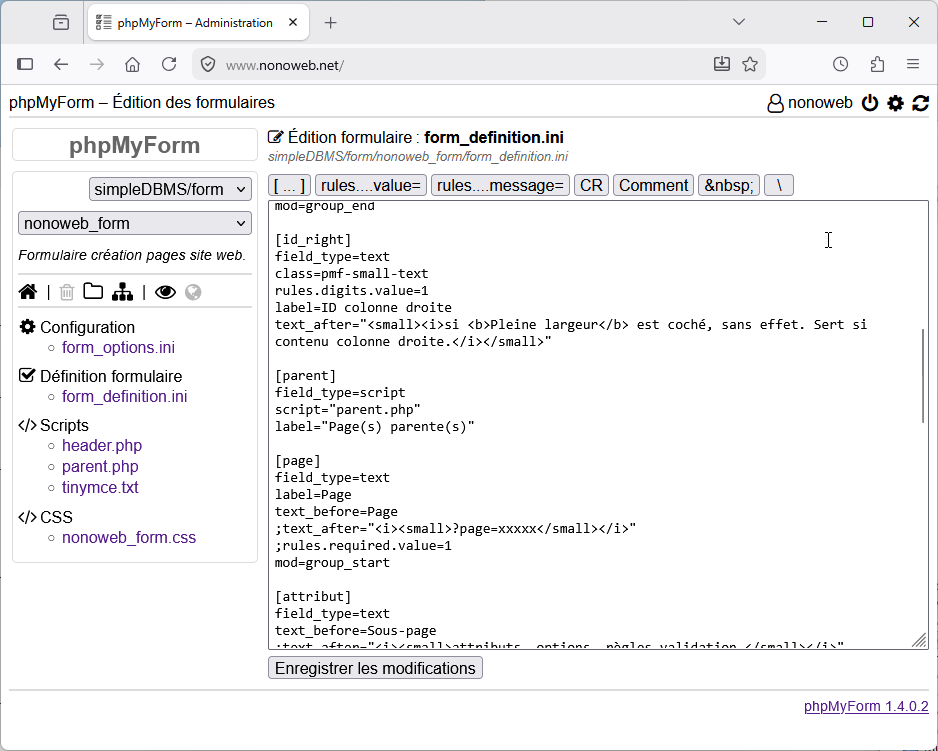Close the phpMyForm Administration tab

click(293, 23)
